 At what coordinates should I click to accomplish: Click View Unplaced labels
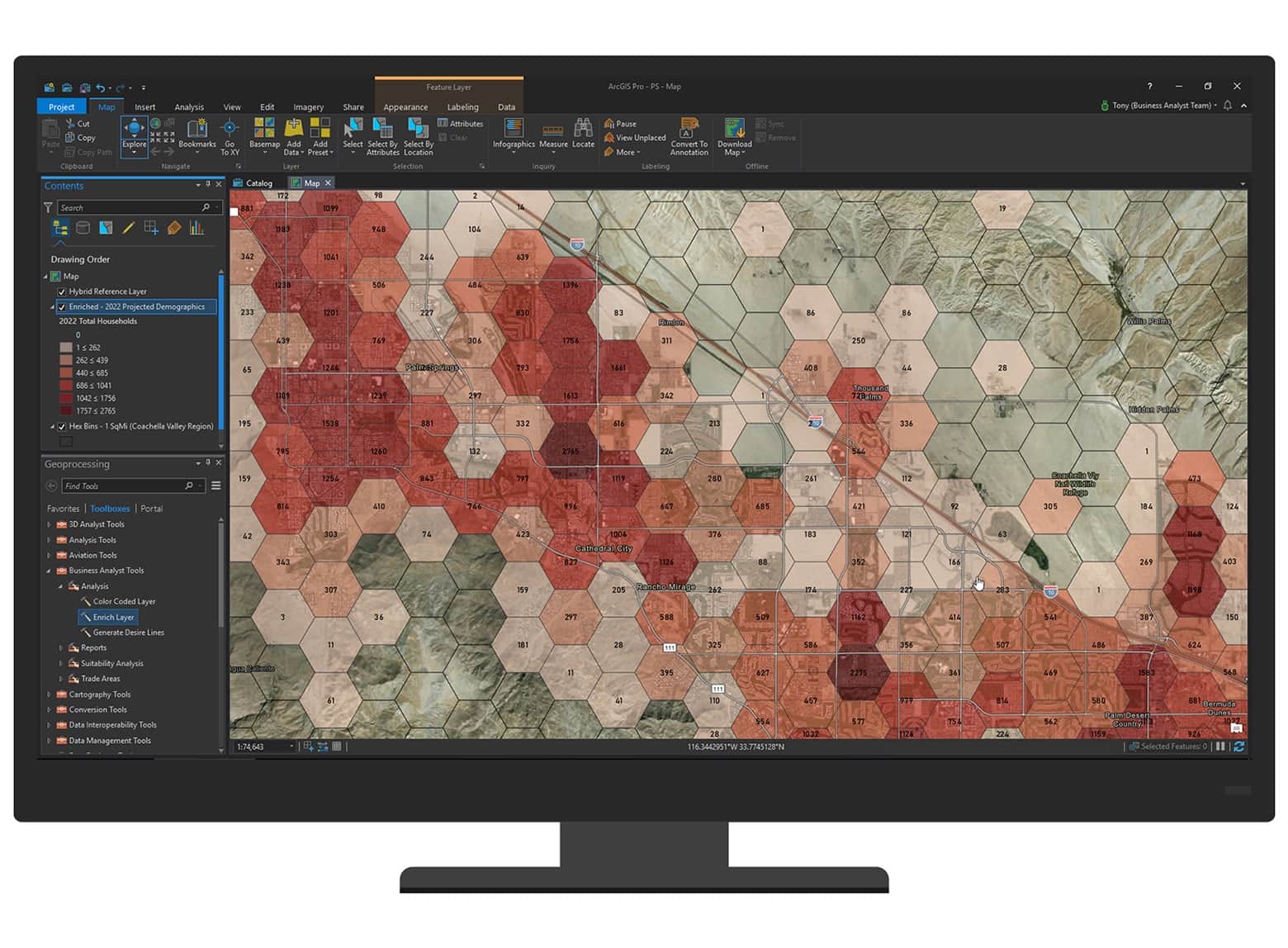[x=635, y=138]
